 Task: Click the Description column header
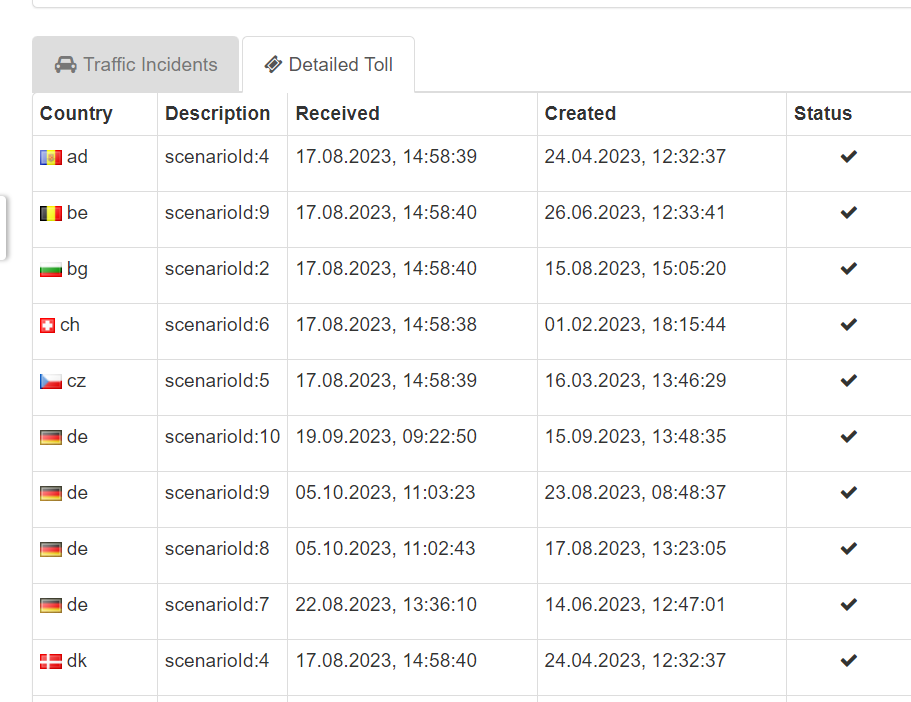[x=217, y=114]
